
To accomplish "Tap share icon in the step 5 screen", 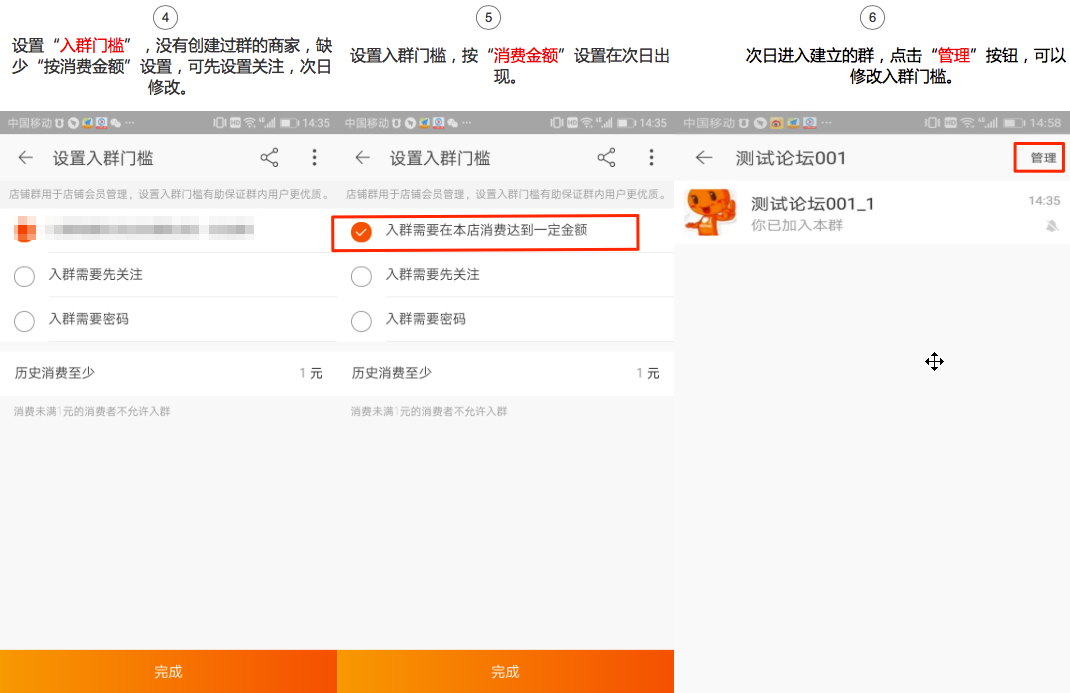I will [607, 158].
